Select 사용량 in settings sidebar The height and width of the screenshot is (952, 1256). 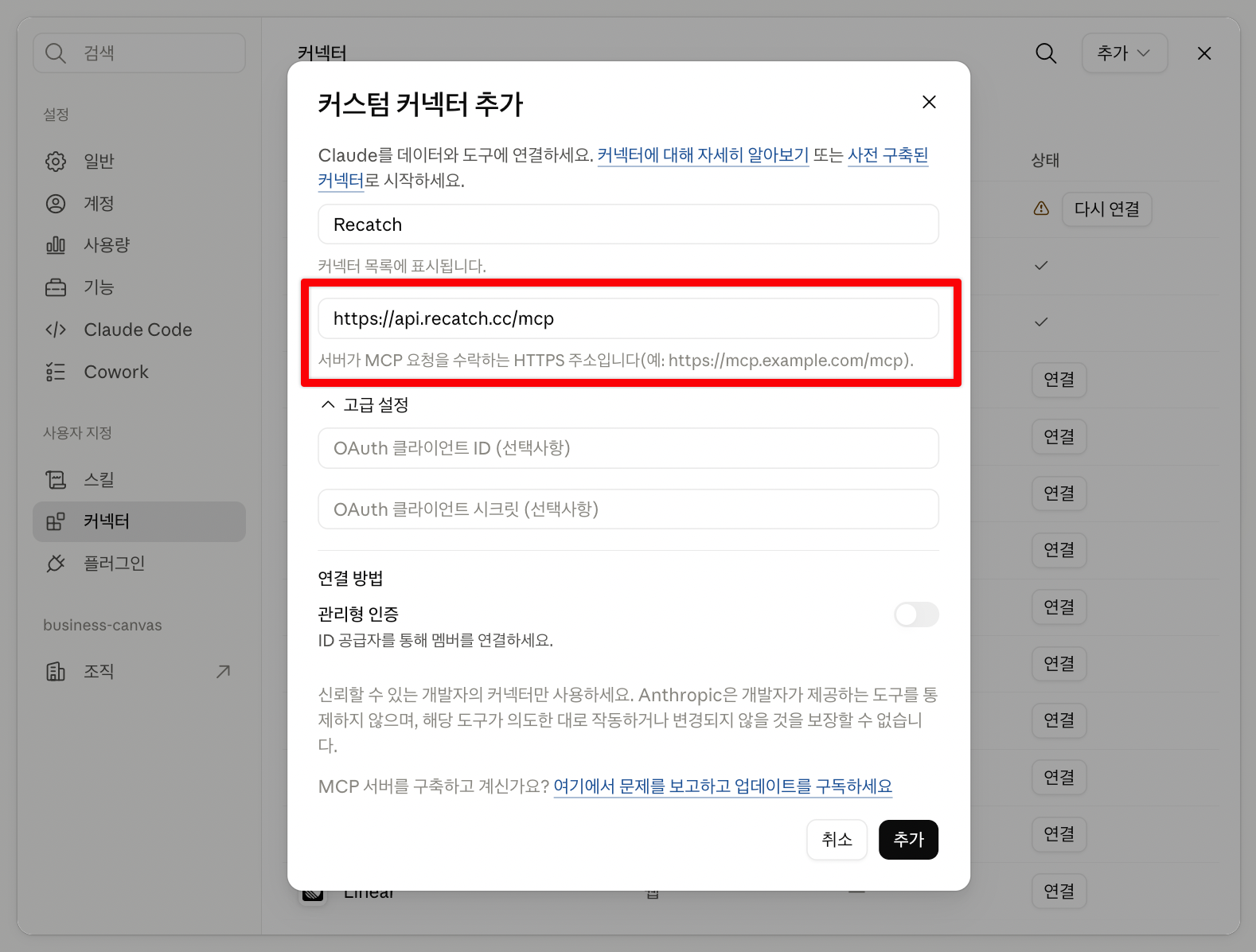click(x=139, y=245)
